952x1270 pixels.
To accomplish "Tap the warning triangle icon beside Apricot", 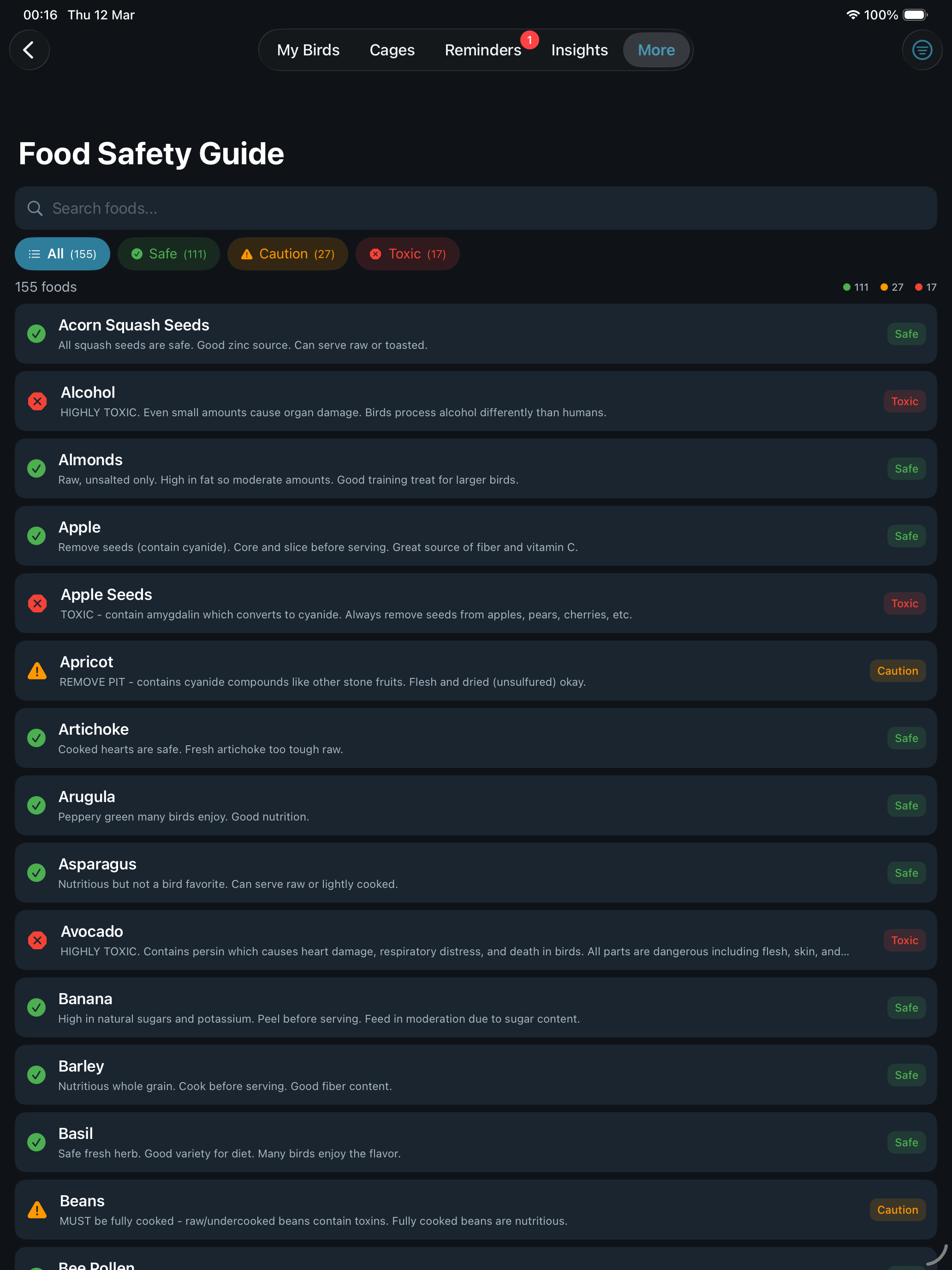I will point(37,671).
